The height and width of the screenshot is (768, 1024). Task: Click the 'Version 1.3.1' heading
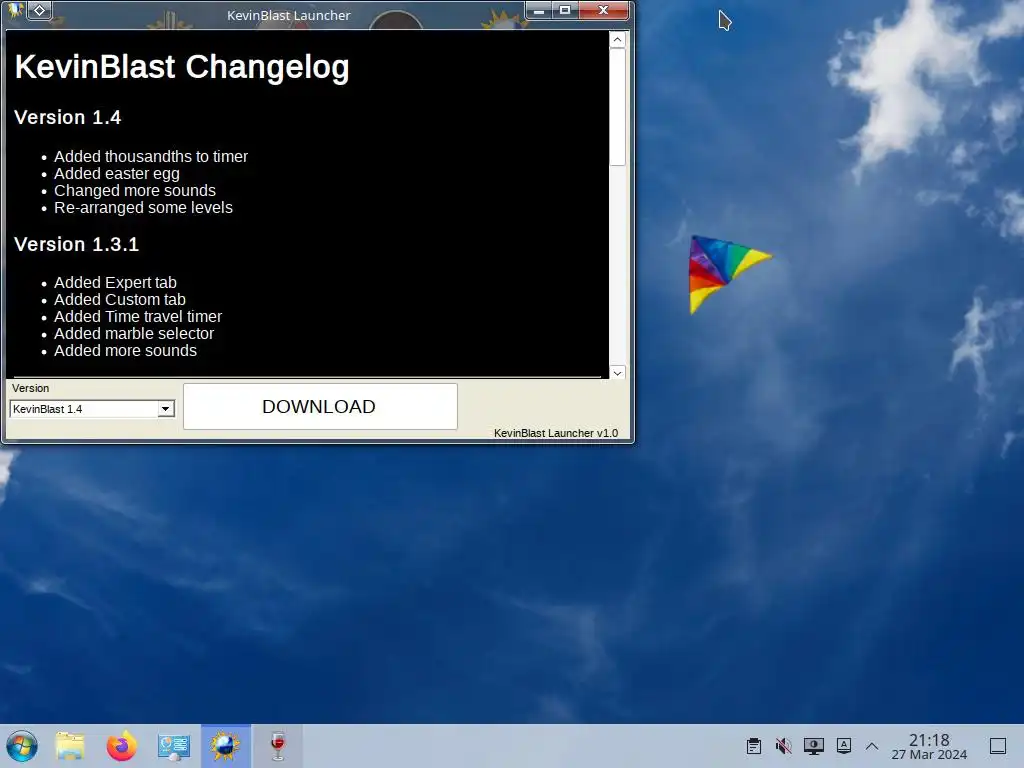coord(76,244)
